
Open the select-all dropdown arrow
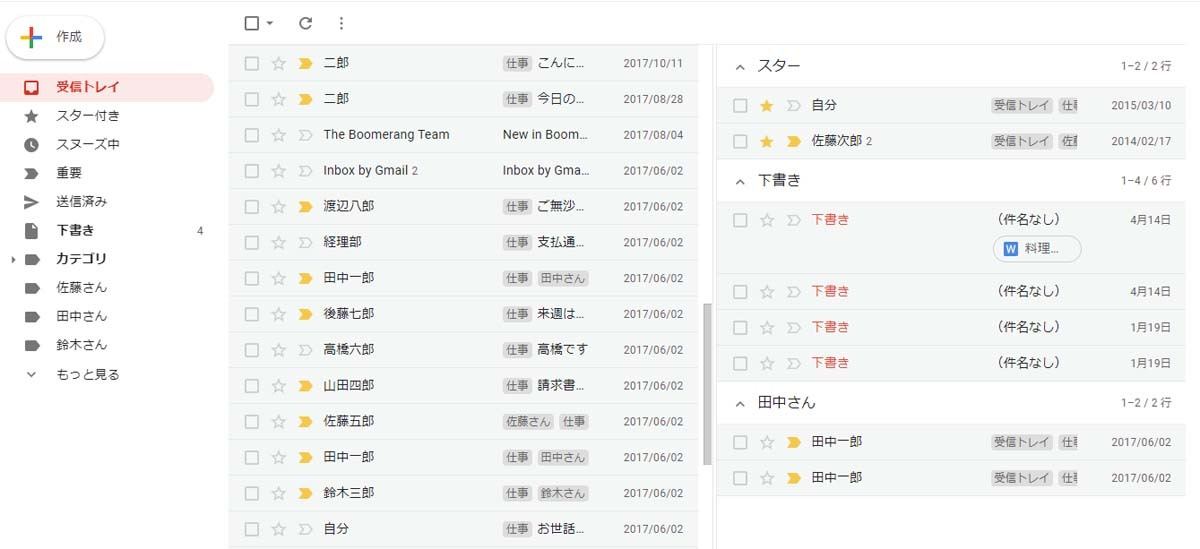click(270, 23)
